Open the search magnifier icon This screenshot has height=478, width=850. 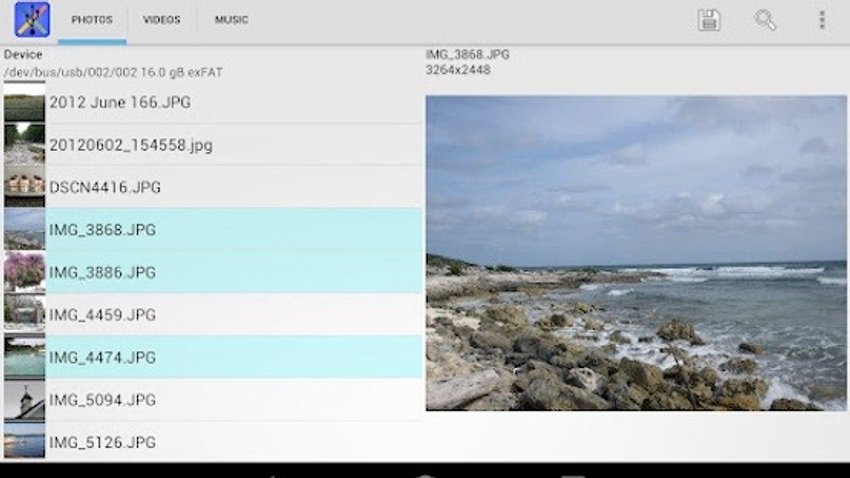coord(765,20)
